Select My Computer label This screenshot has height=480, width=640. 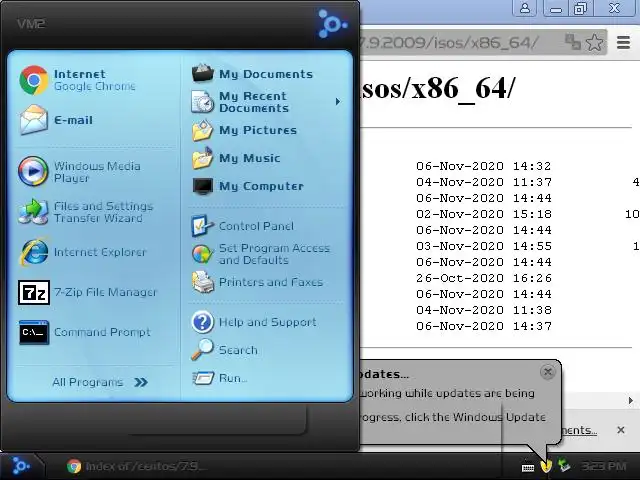point(261,187)
